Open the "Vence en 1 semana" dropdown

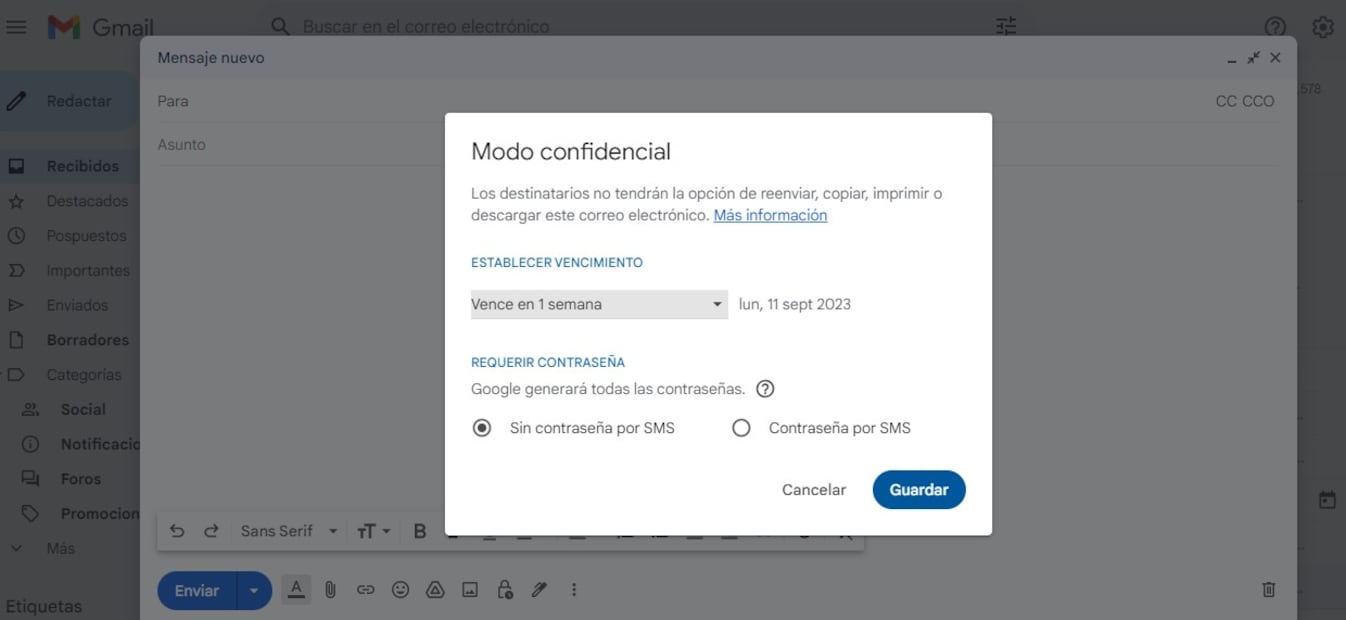pyautogui.click(x=598, y=304)
